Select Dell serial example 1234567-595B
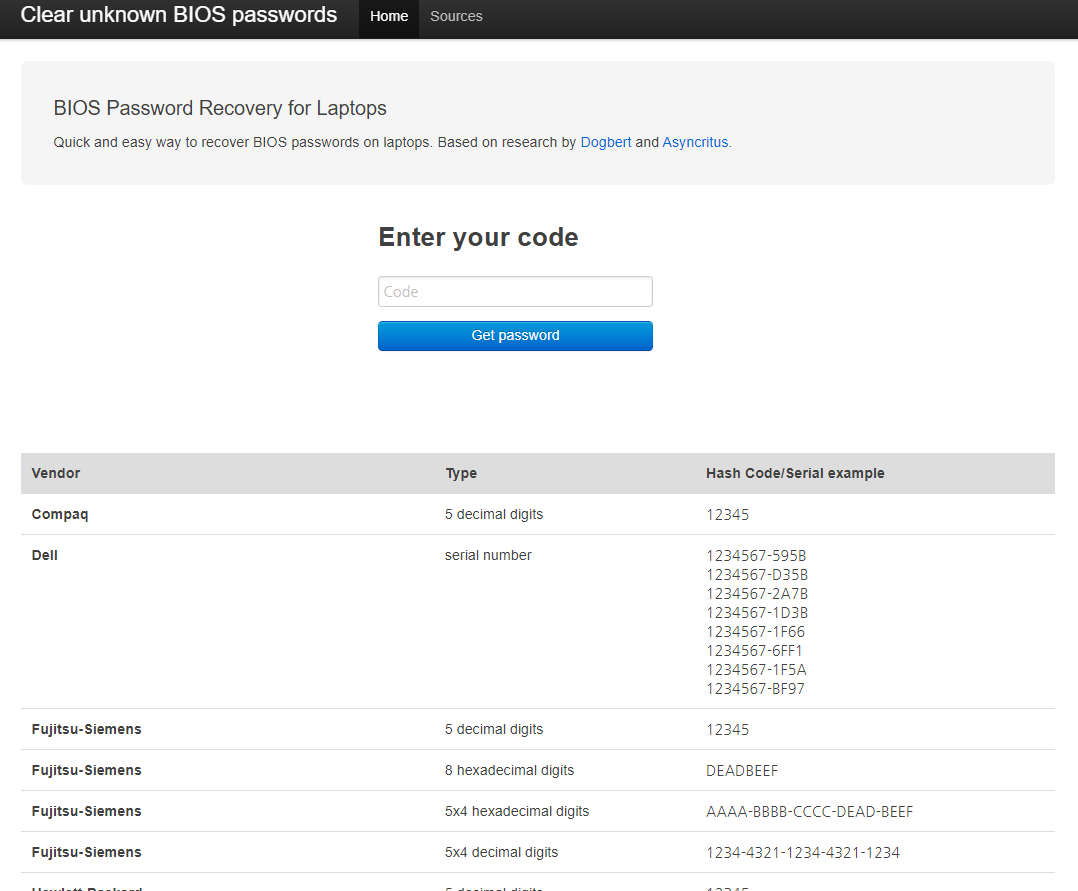 (756, 556)
